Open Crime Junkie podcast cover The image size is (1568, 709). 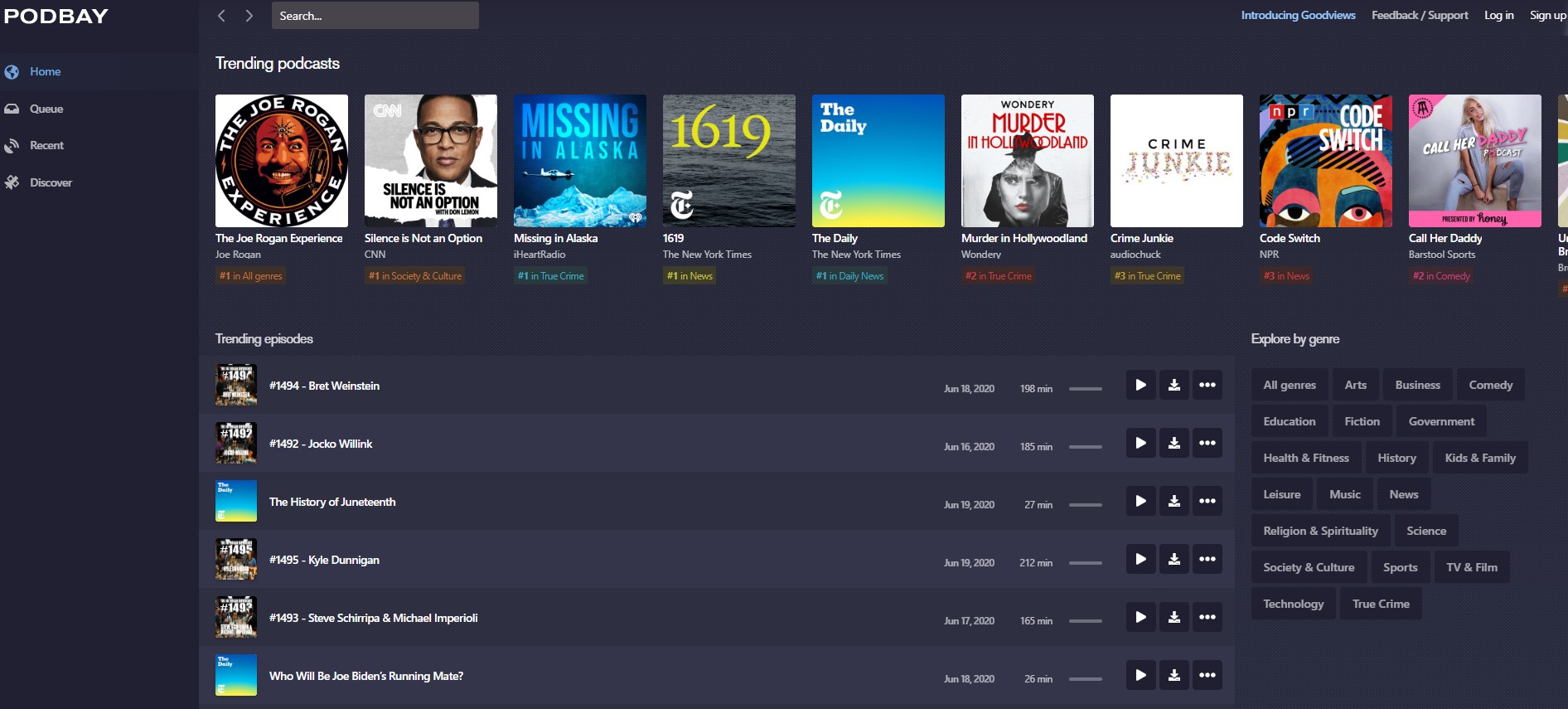click(1177, 161)
